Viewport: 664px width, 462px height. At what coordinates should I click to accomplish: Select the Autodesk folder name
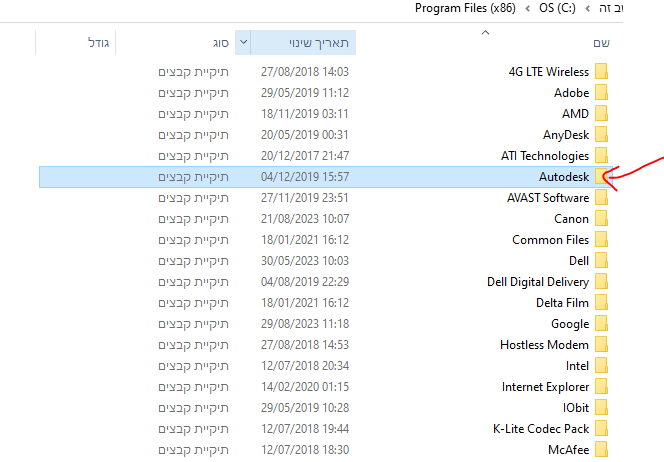coord(564,177)
